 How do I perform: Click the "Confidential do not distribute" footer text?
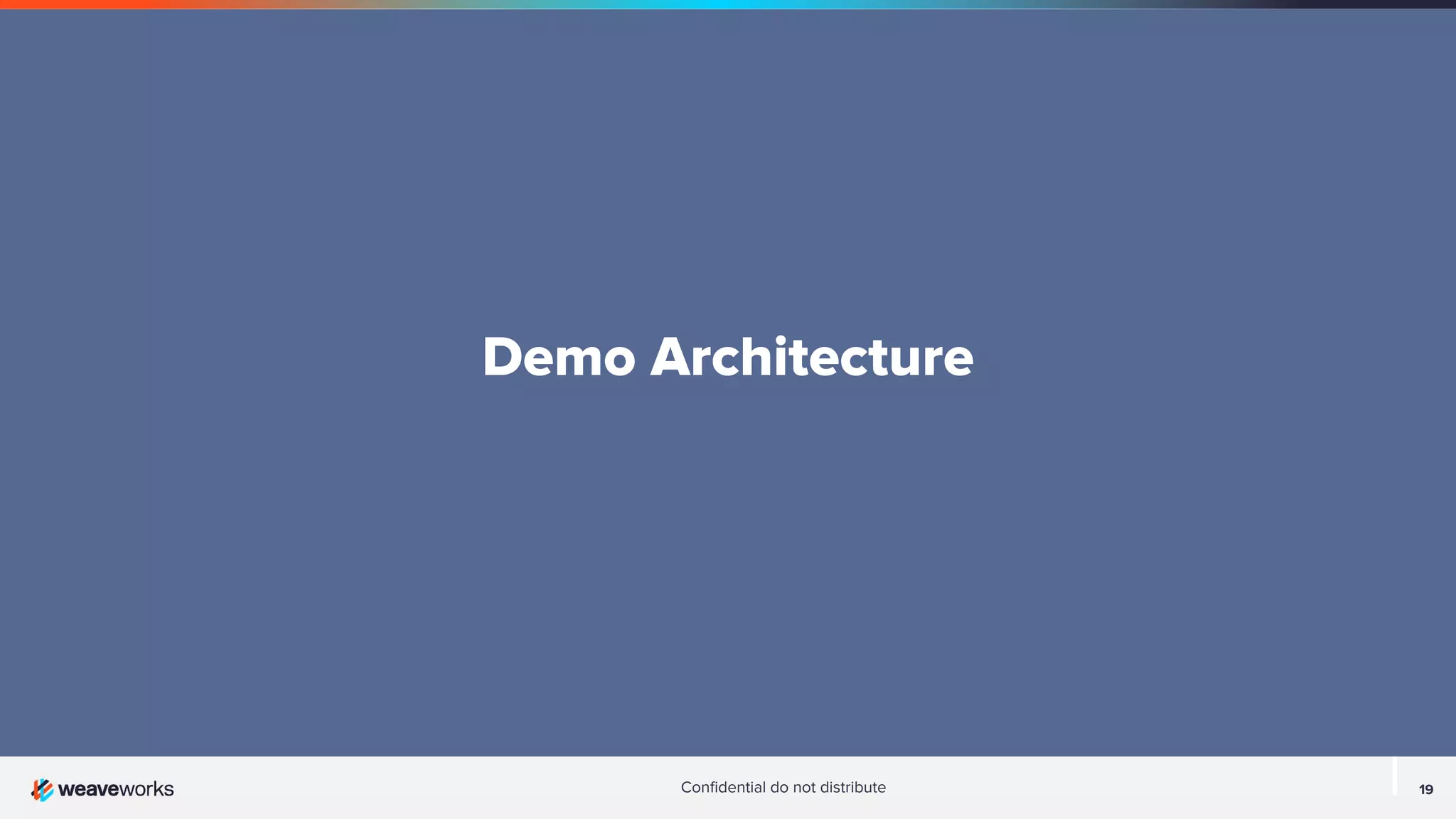coord(783,788)
